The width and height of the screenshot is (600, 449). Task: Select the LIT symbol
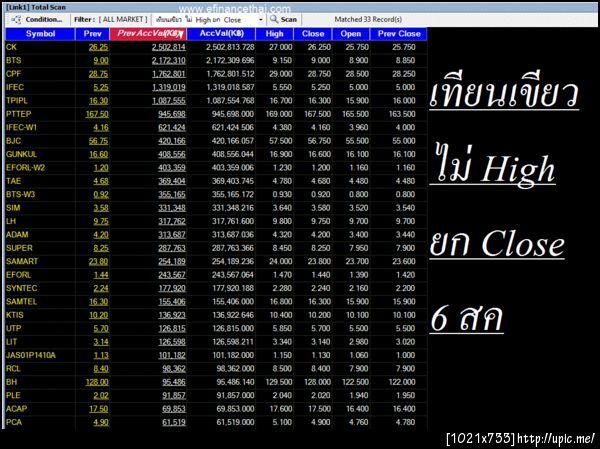pos(11,342)
